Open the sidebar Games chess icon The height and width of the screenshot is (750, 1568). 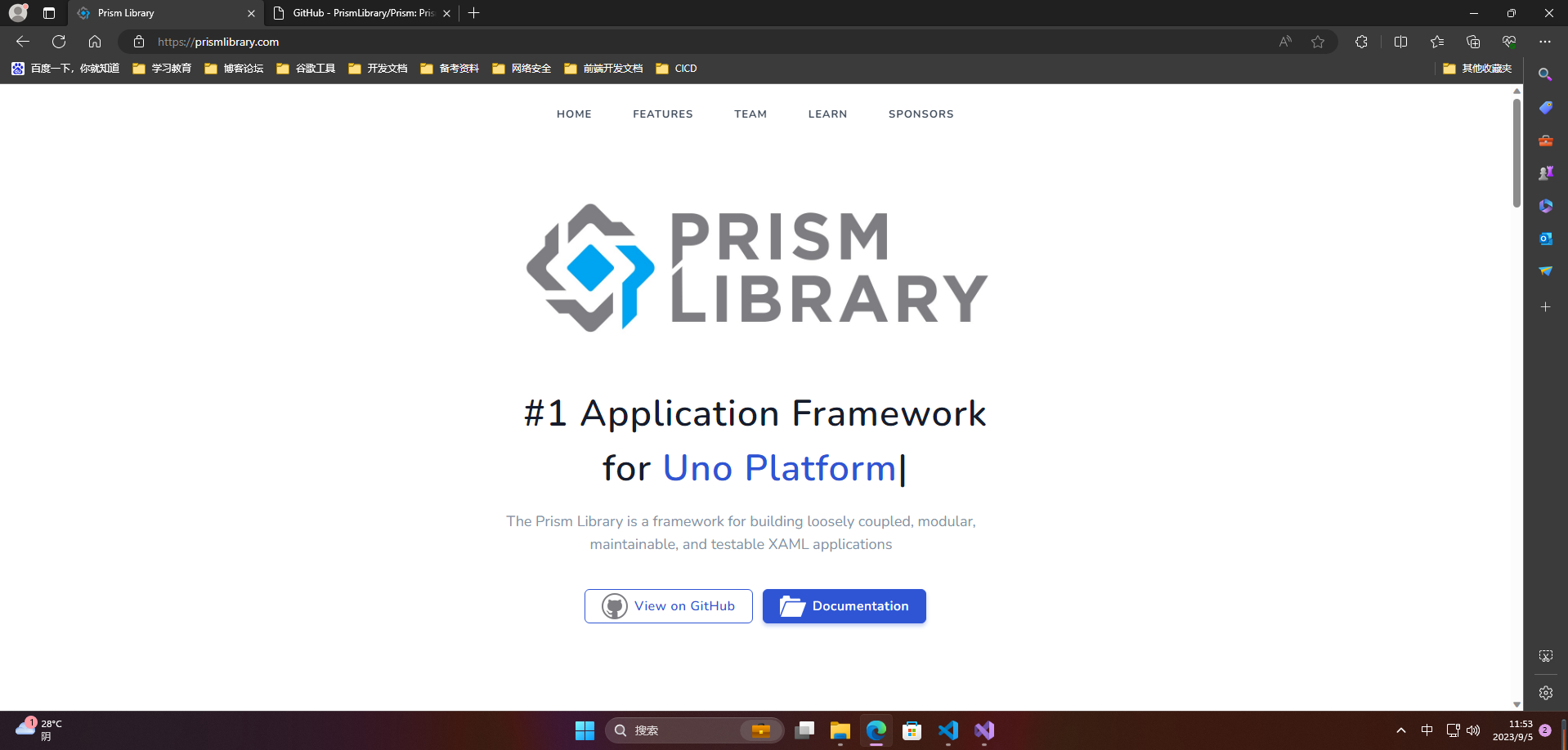coord(1545,173)
